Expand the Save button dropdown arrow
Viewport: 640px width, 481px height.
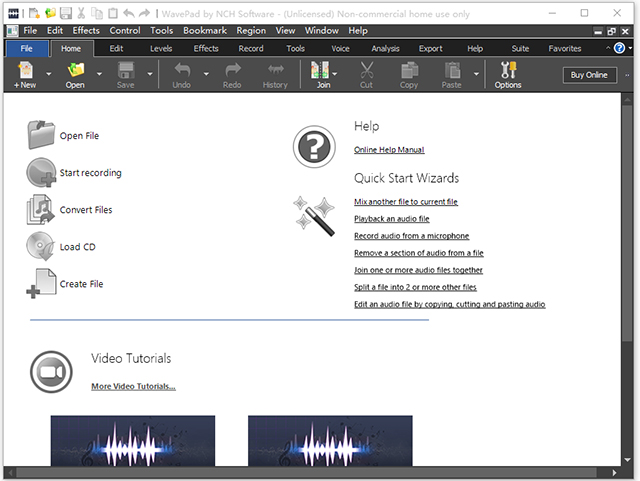(x=150, y=74)
